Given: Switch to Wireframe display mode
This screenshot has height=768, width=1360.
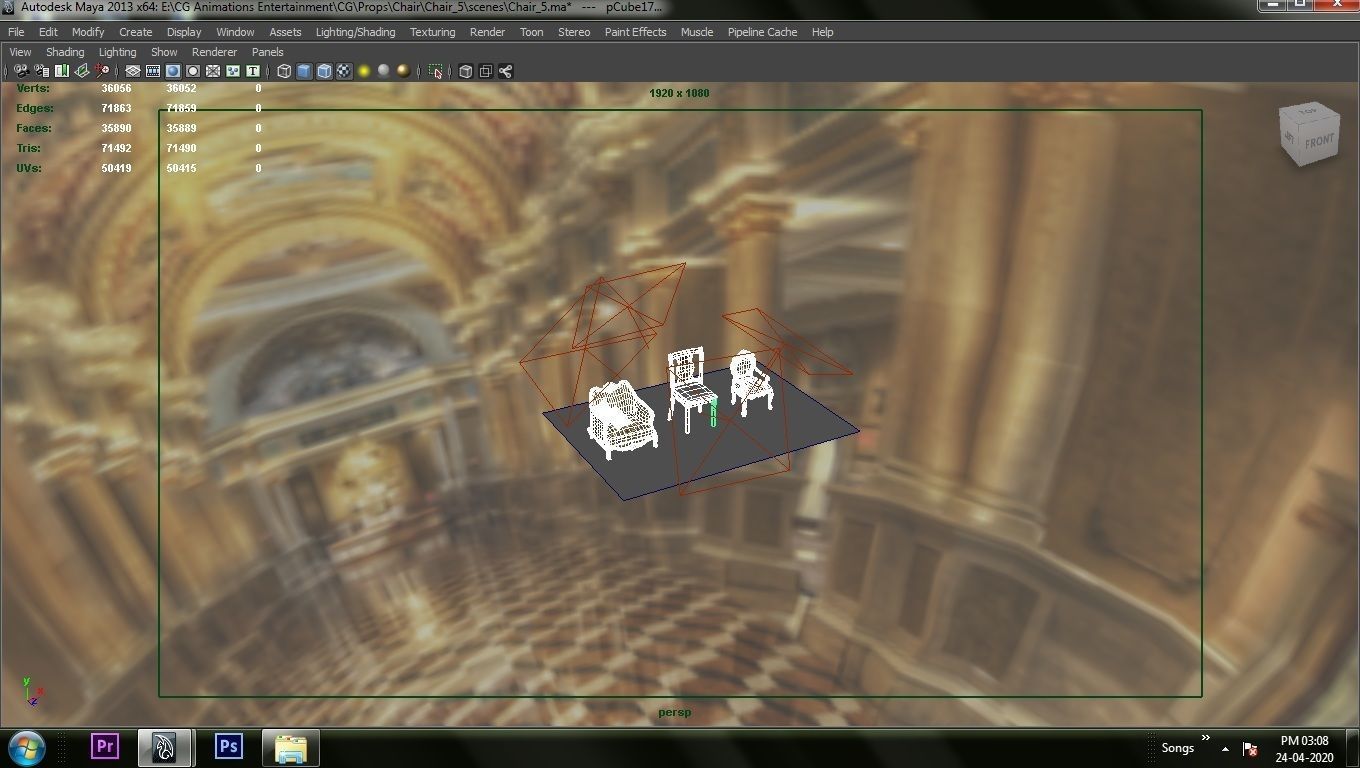Looking at the screenshot, I should (x=284, y=71).
